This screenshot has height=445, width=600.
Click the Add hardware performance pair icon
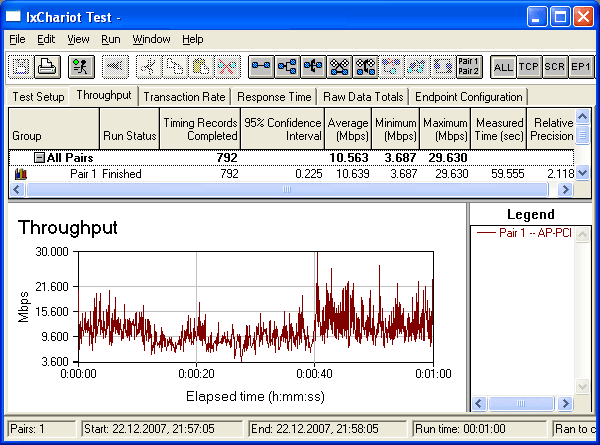tap(339, 67)
